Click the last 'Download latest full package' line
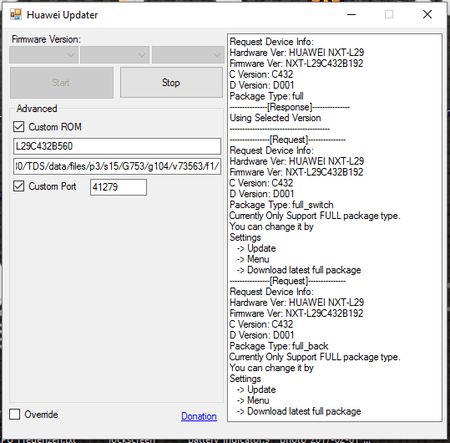 pos(299,411)
